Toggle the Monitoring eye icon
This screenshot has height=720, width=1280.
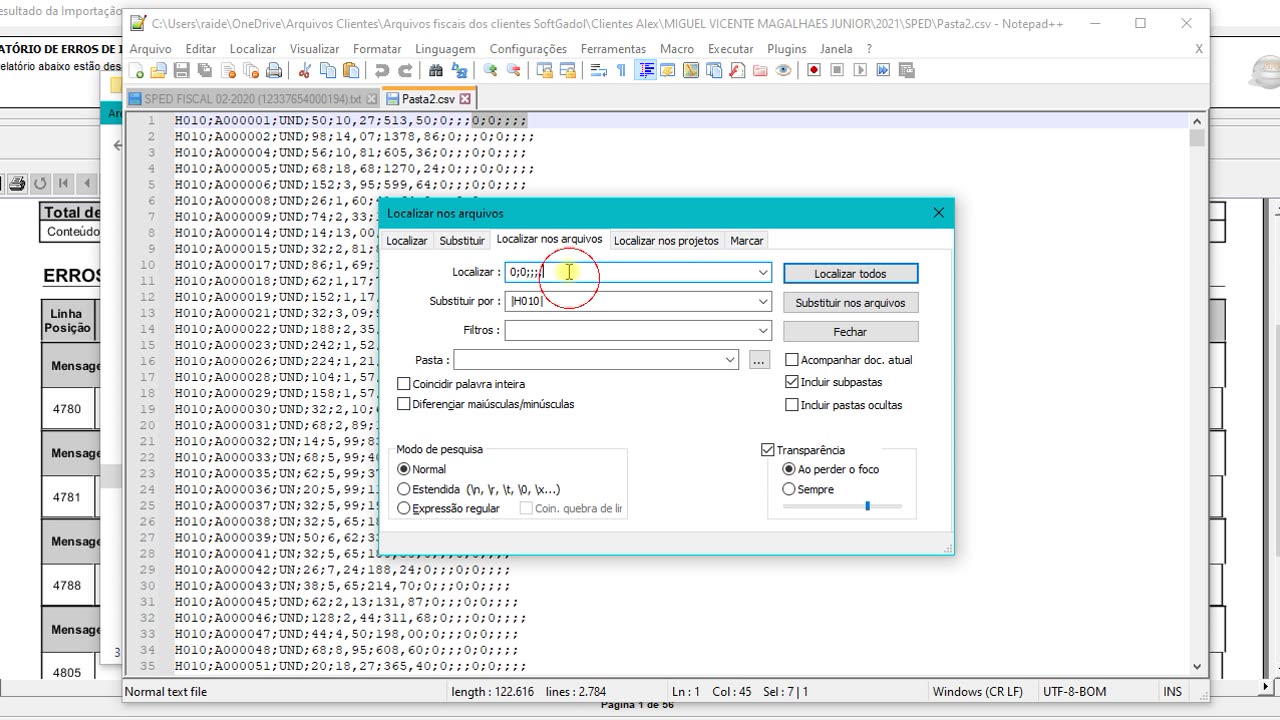tap(783, 70)
